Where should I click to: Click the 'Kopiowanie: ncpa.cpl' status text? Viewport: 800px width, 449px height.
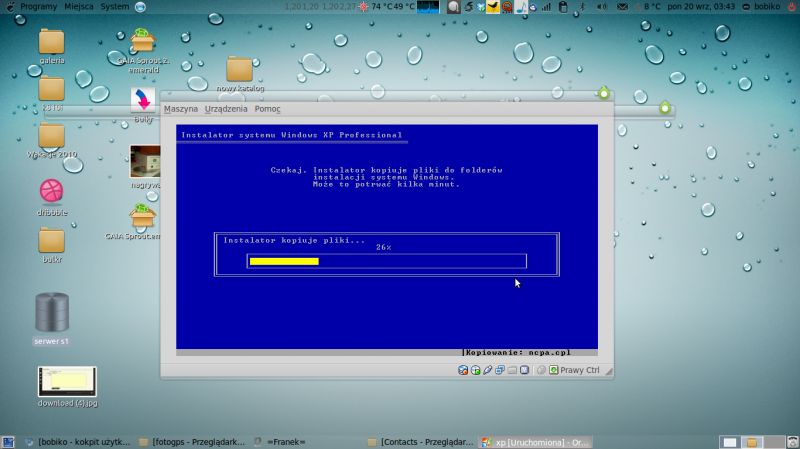tap(518, 353)
